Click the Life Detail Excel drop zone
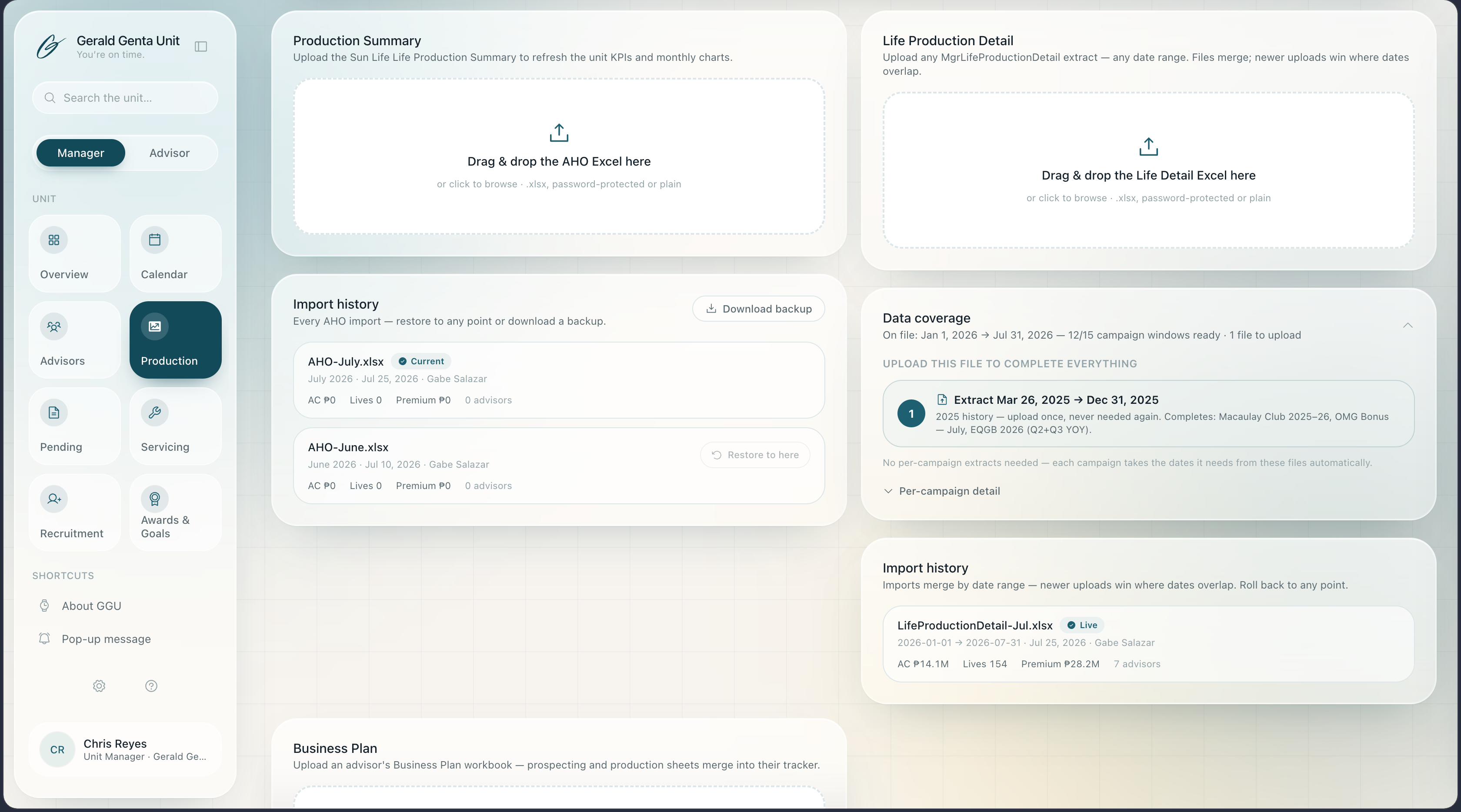The width and height of the screenshot is (1461, 812). (1148, 170)
